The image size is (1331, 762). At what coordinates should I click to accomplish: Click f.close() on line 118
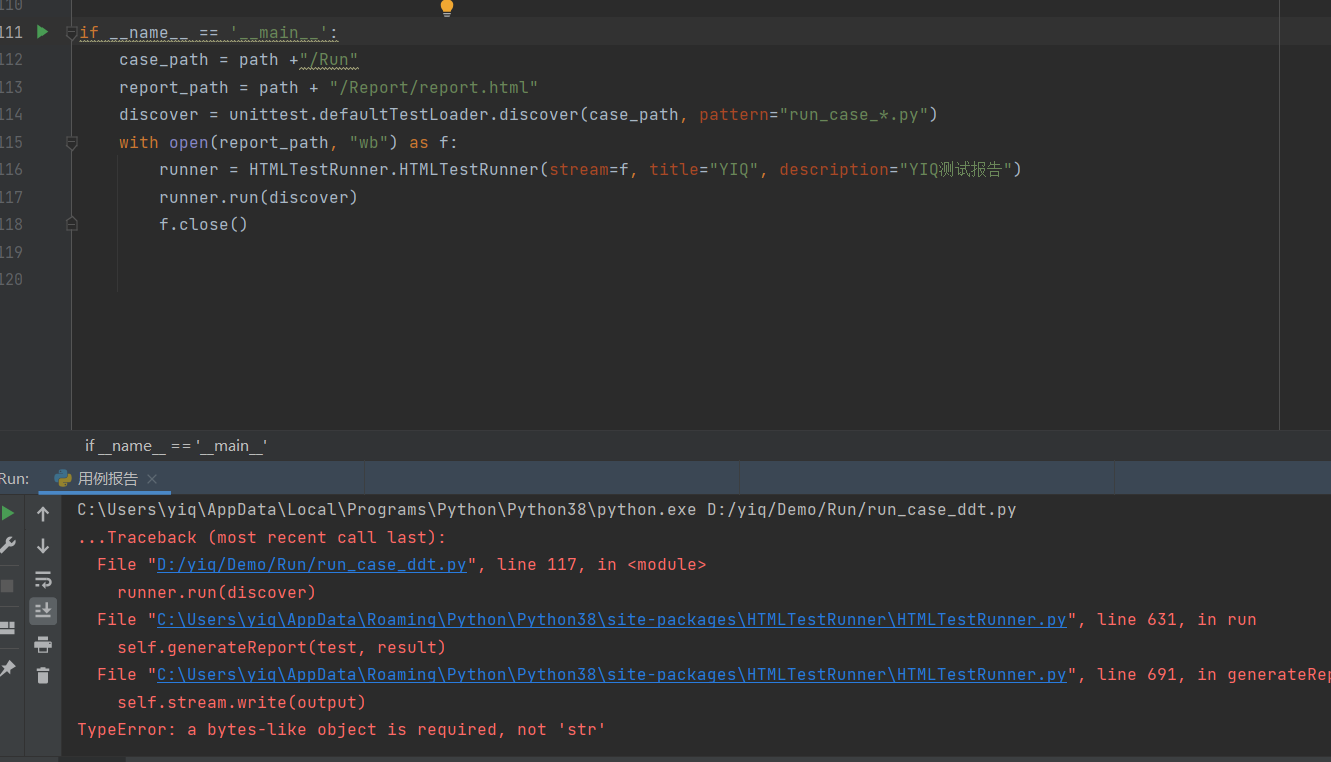(204, 225)
